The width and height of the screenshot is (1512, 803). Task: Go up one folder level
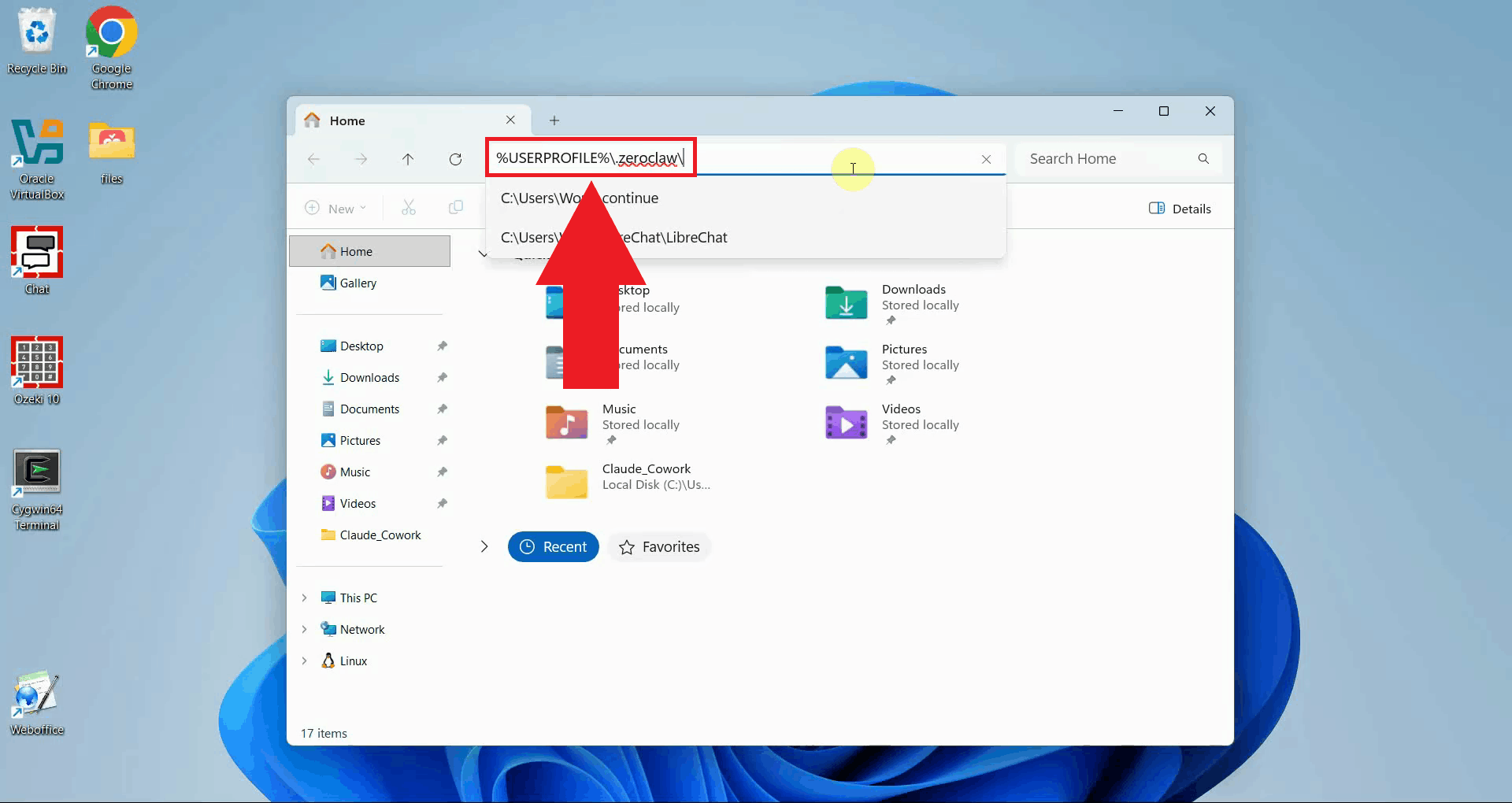point(408,159)
